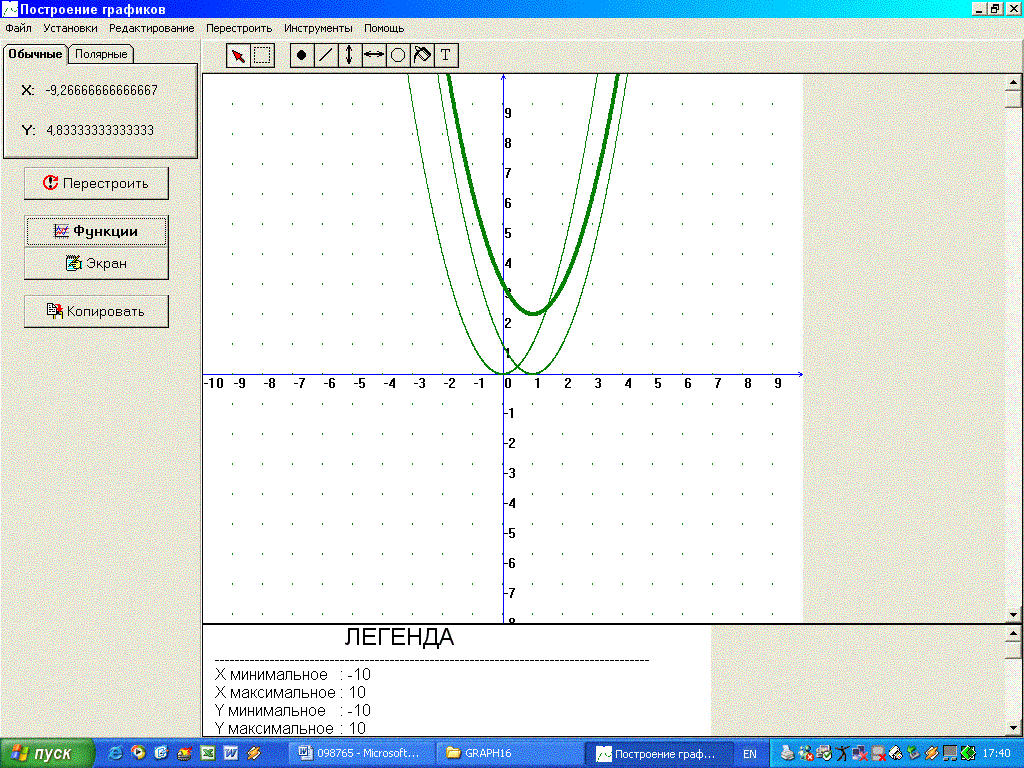Pick the diagonal line drawing tool
The width and height of the screenshot is (1024, 768).
click(325, 56)
